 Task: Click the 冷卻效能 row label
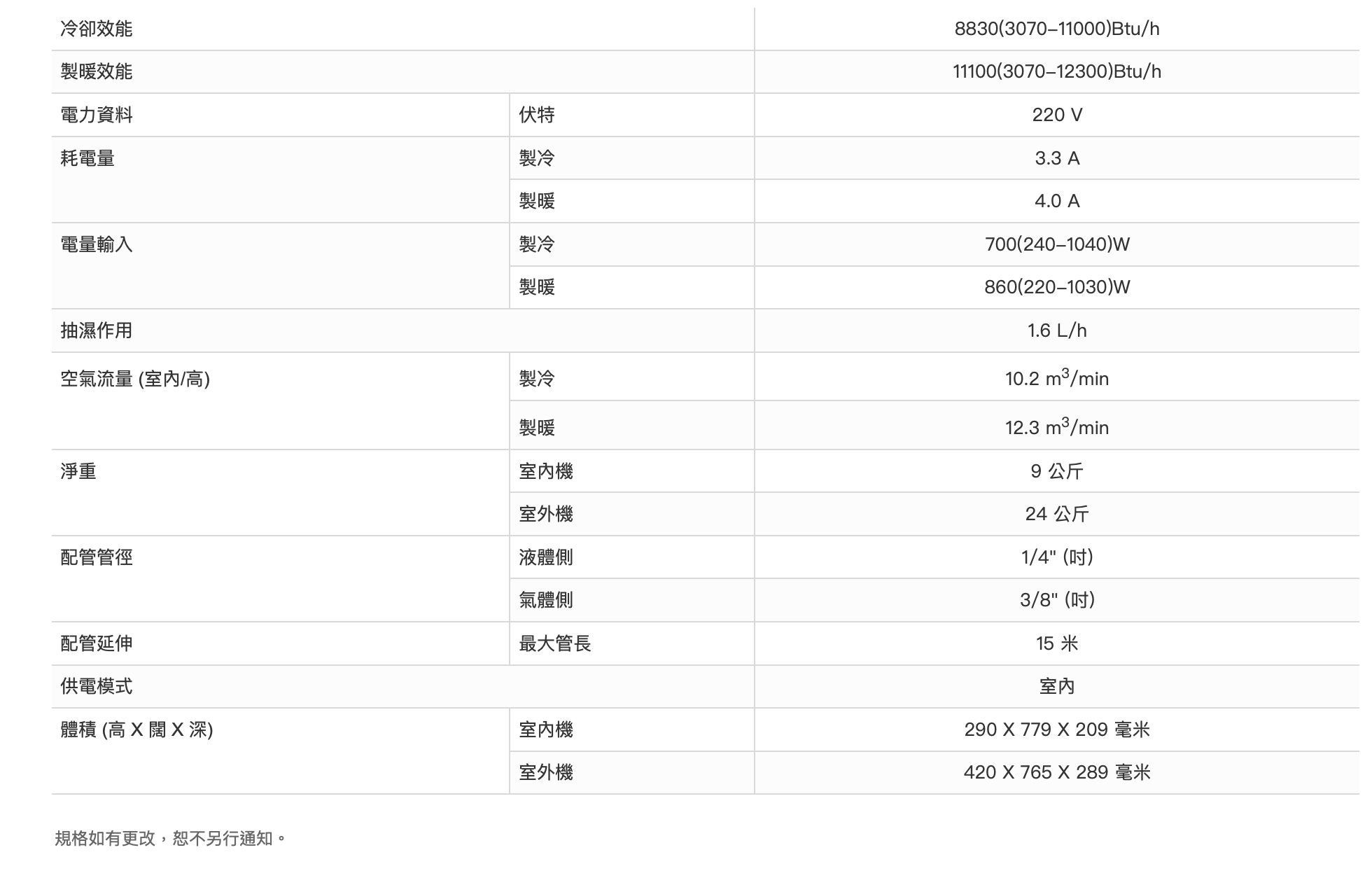[x=96, y=29]
